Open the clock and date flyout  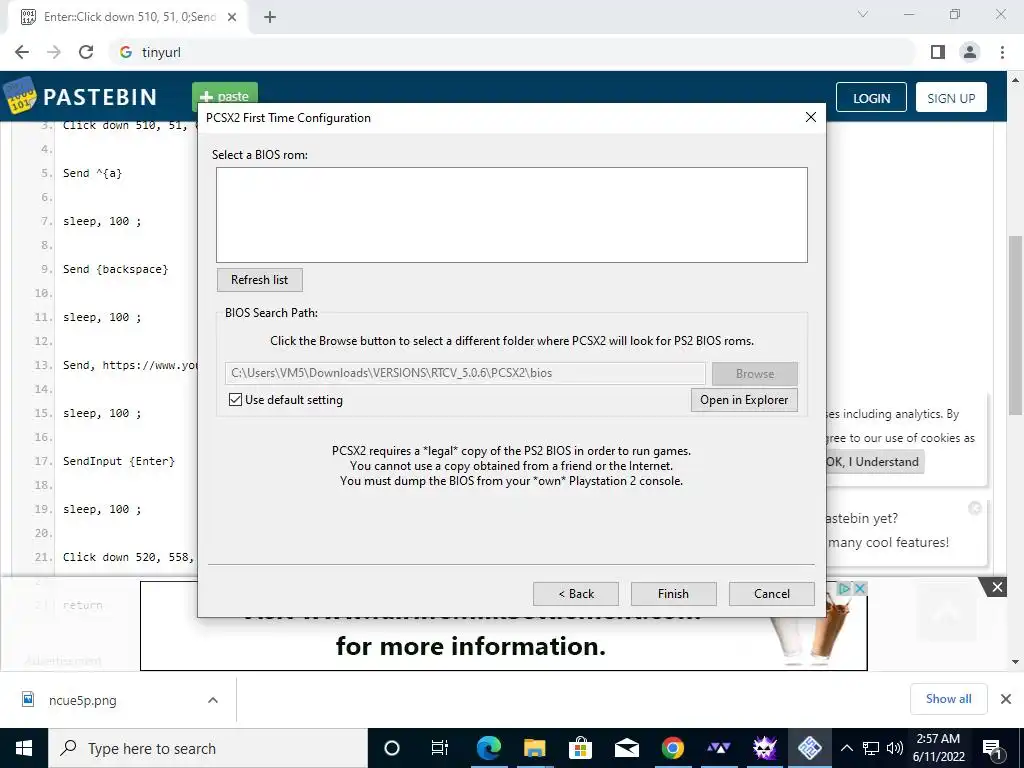point(938,748)
